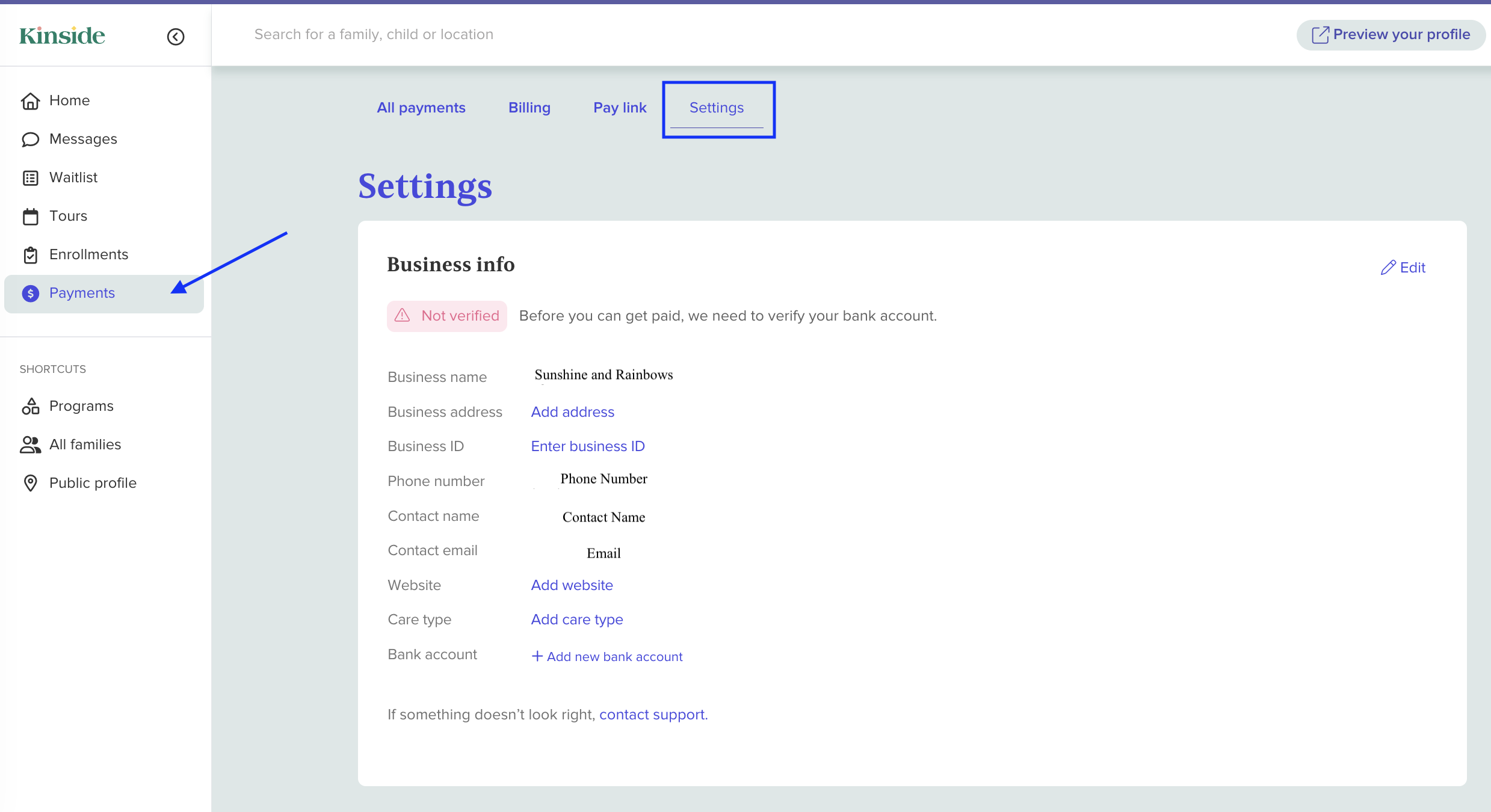Click the Add website link
1491x812 pixels.
(x=572, y=585)
